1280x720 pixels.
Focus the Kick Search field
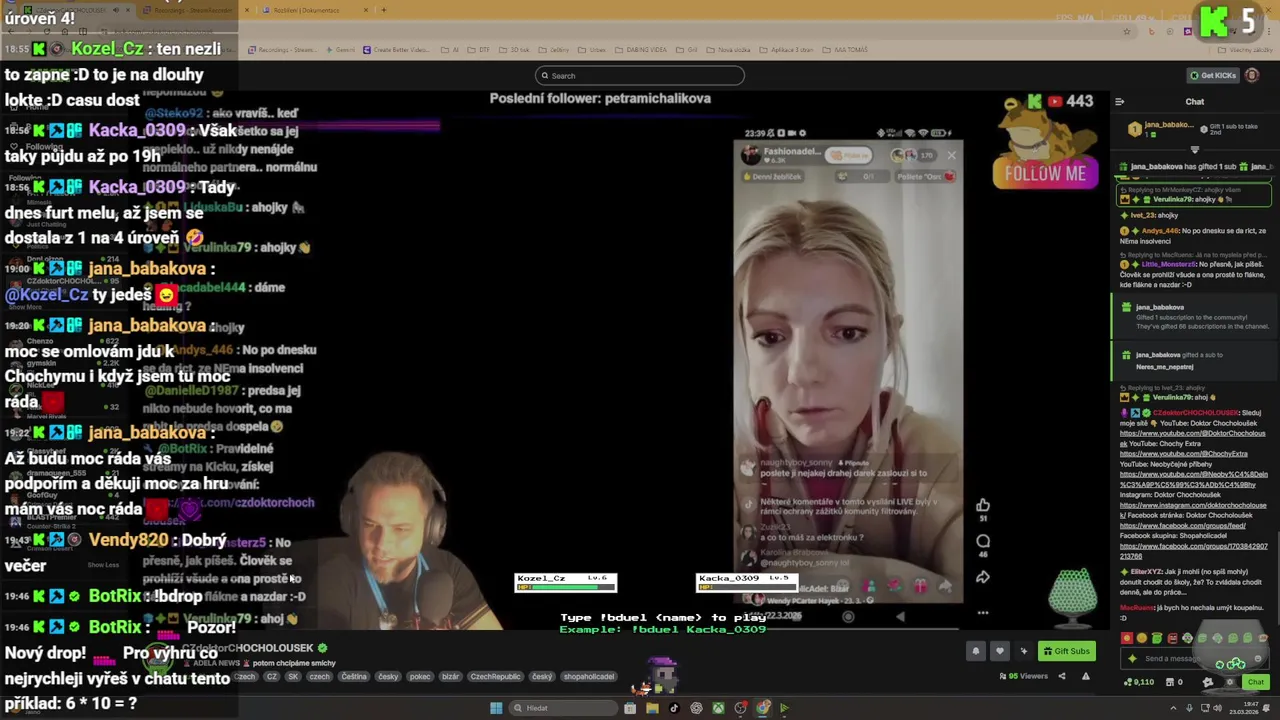point(640,75)
